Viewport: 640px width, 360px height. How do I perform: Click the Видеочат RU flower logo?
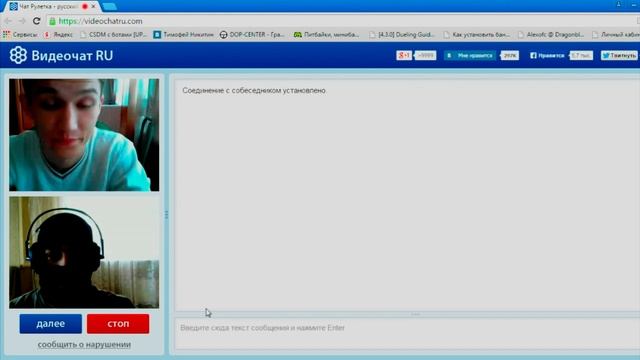(x=18, y=55)
